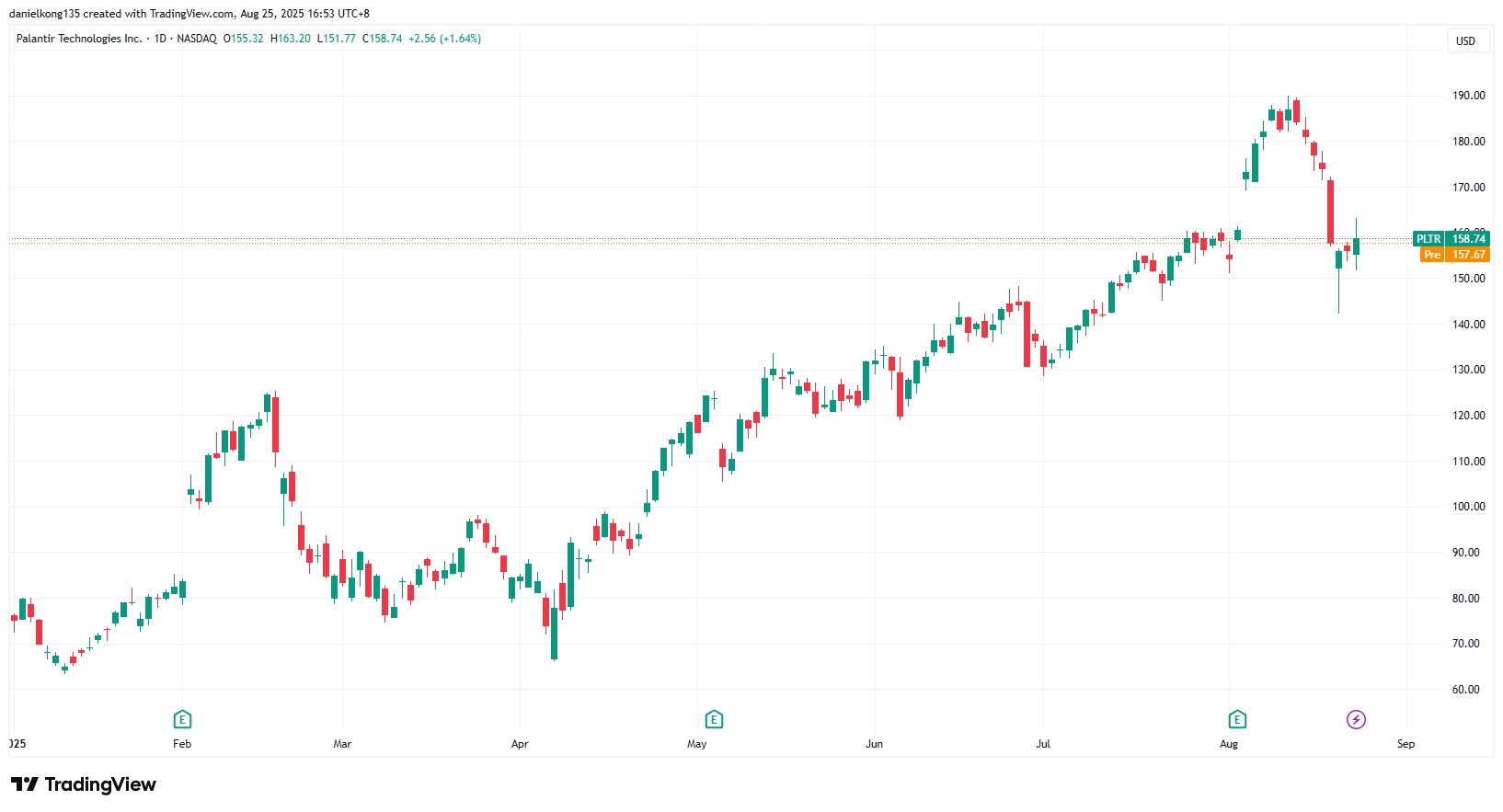Click the orange Pre 157.67 label

coord(1454,255)
